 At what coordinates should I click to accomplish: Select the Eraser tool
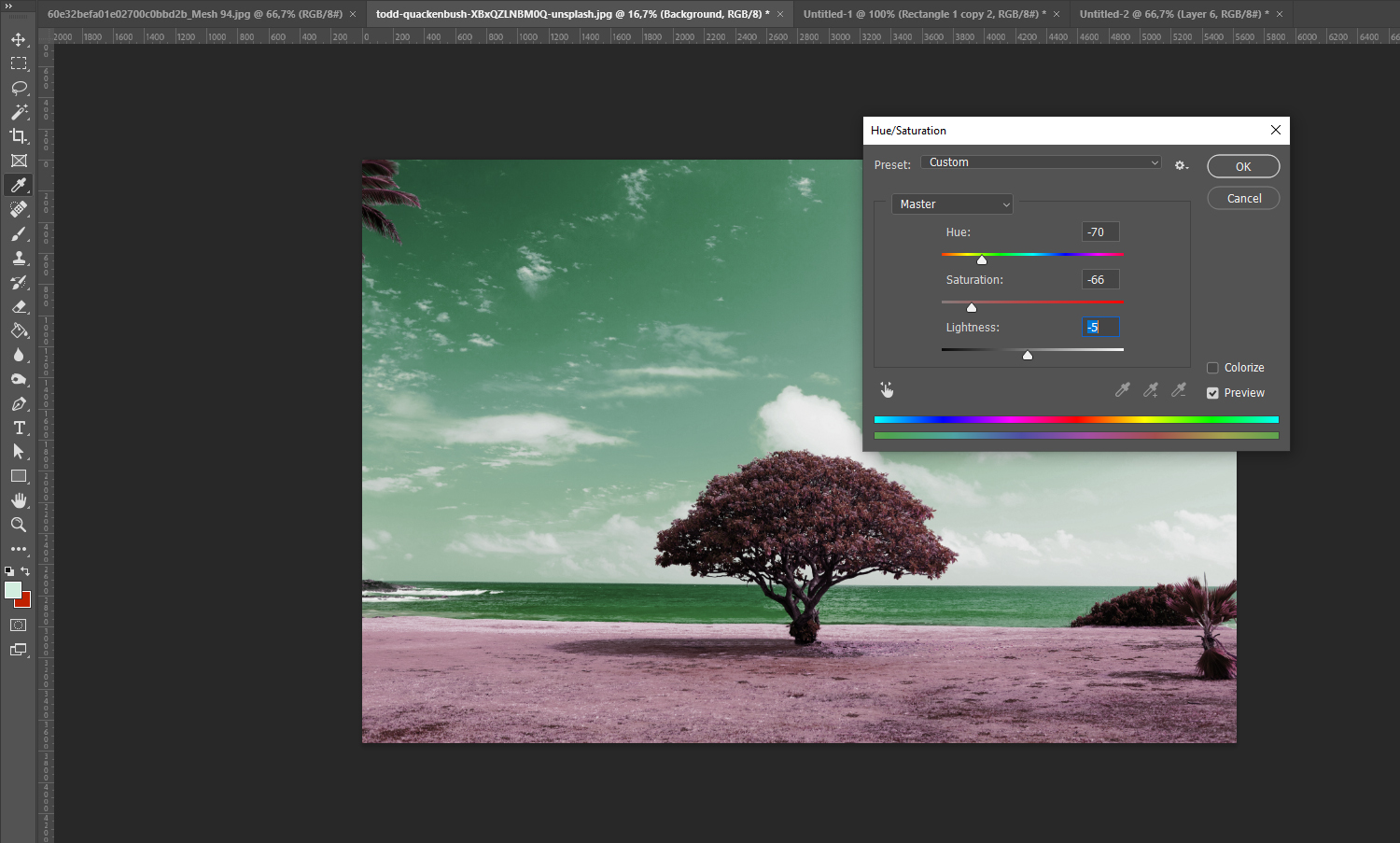click(x=19, y=306)
